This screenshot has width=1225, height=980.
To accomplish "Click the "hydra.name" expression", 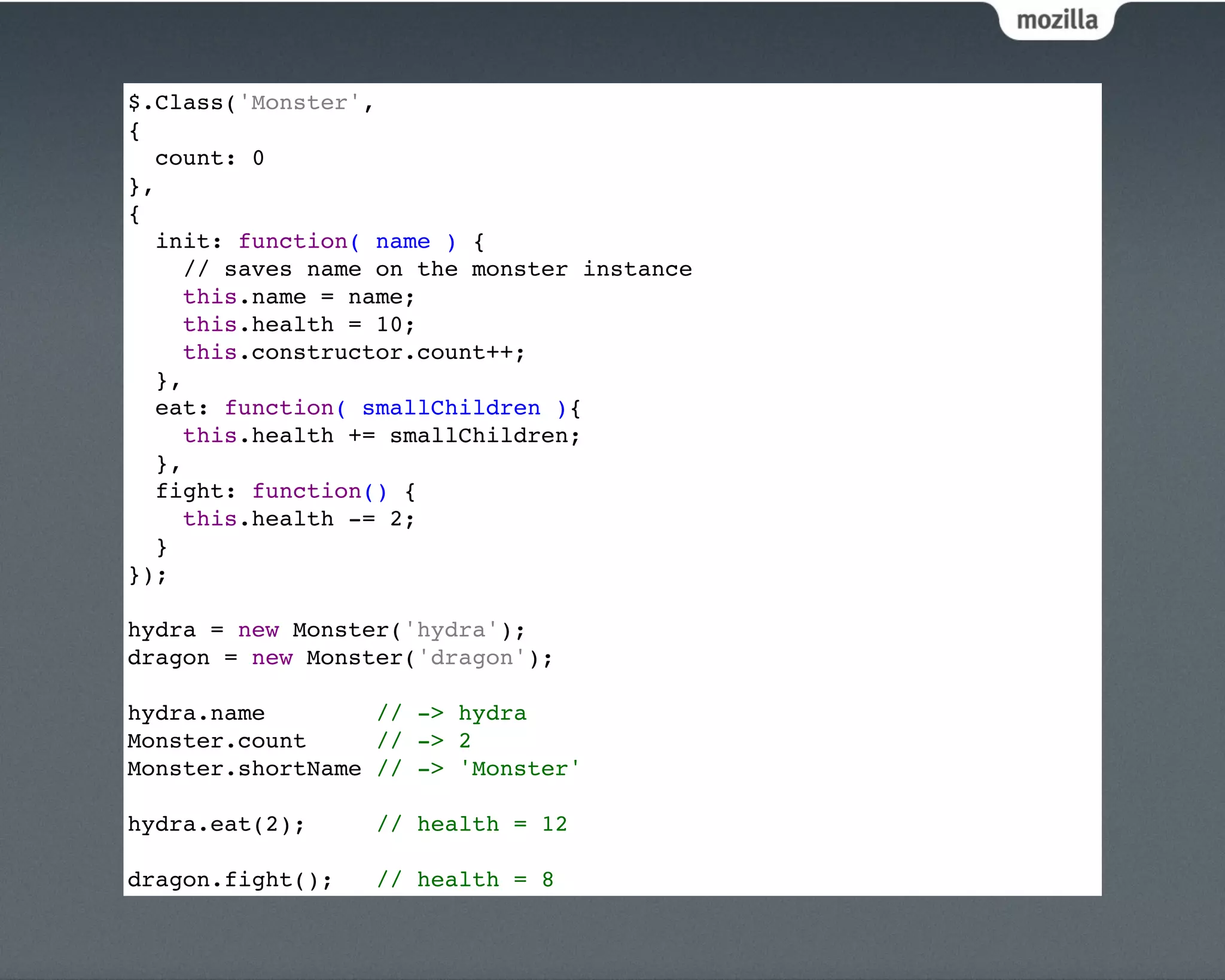I will pyautogui.click(x=196, y=713).
